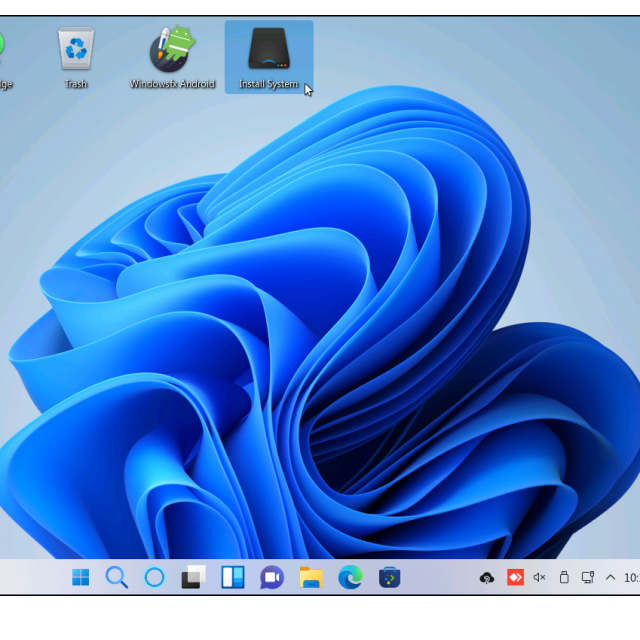Launch Edge browser from taskbar

point(350,577)
